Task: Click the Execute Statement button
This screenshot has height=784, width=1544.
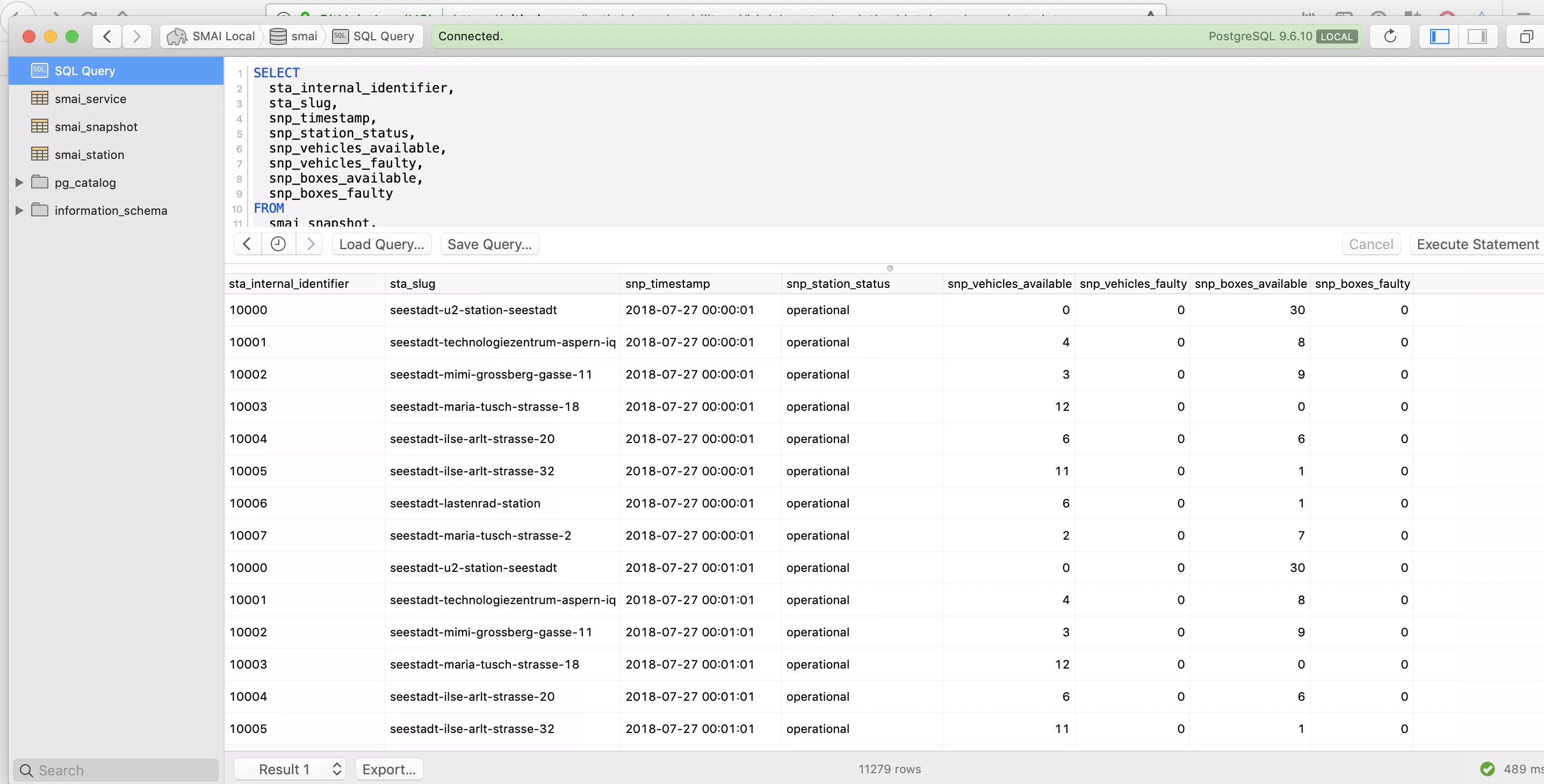Action: pyautogui.click(x=1477, y=244)
